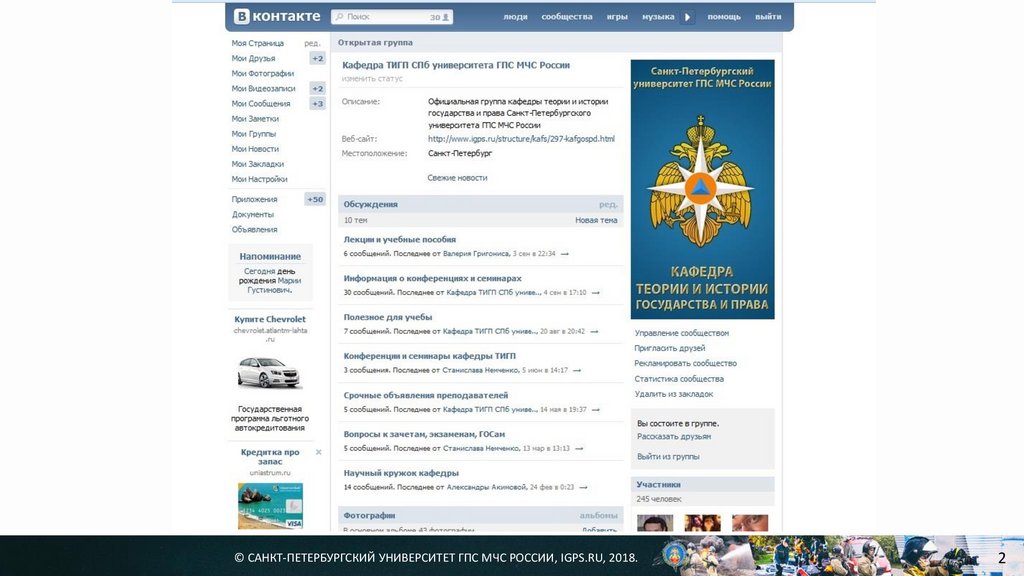This screenshot has height=576, width=1024.
Task: Click Пригласить друзей
Action: tap(669, 348)
